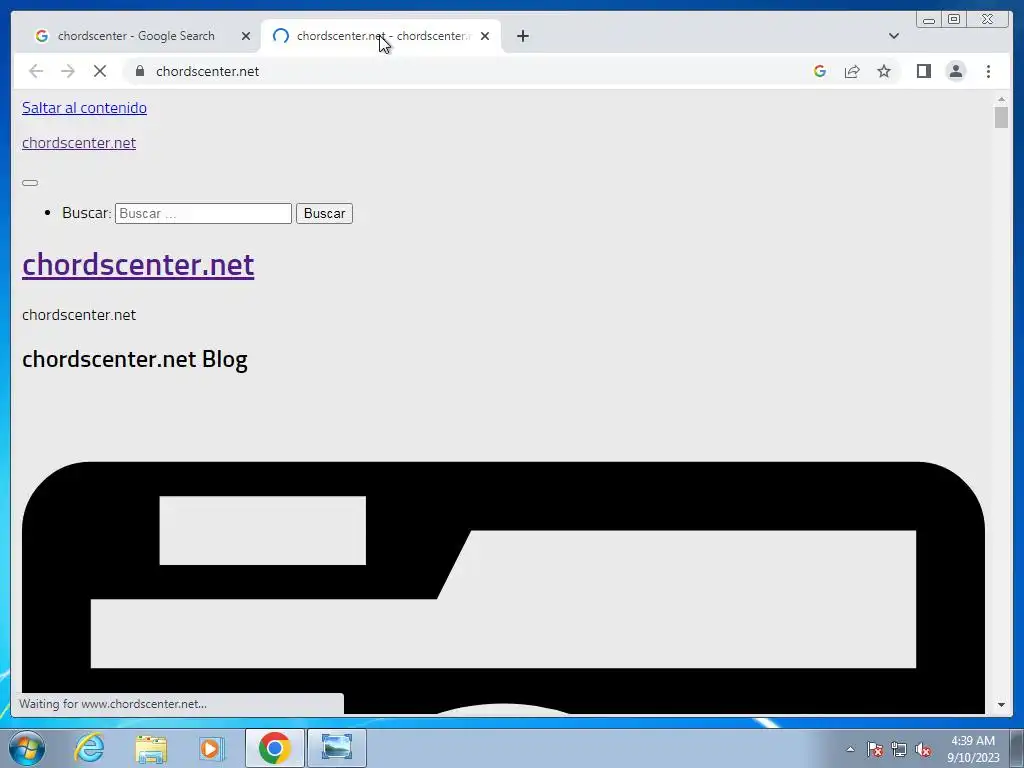The height and width of the screenshot is (768, 1024).
Task: Close the chordscenter Google Search tab
Action: tap(246, 36)
